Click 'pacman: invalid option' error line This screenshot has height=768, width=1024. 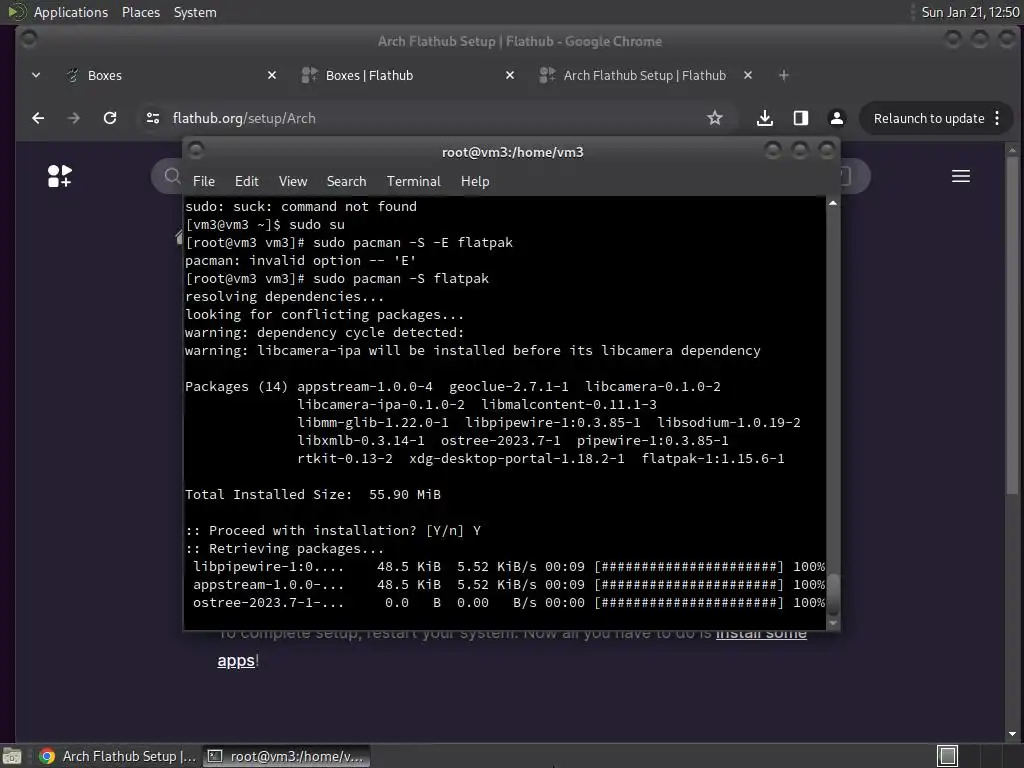pos(300,261)
